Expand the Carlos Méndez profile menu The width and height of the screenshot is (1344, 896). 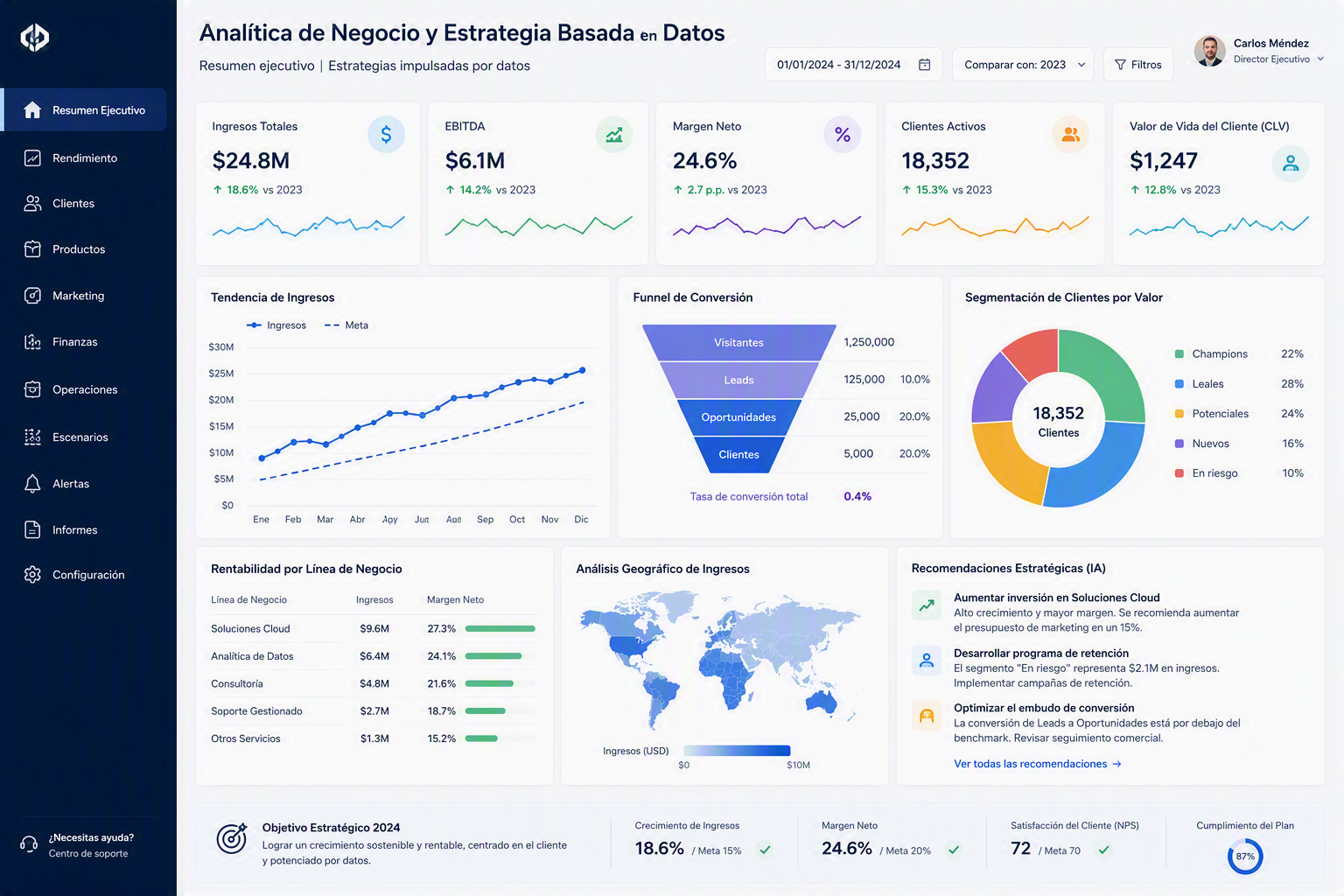(x=1259, y=51)
